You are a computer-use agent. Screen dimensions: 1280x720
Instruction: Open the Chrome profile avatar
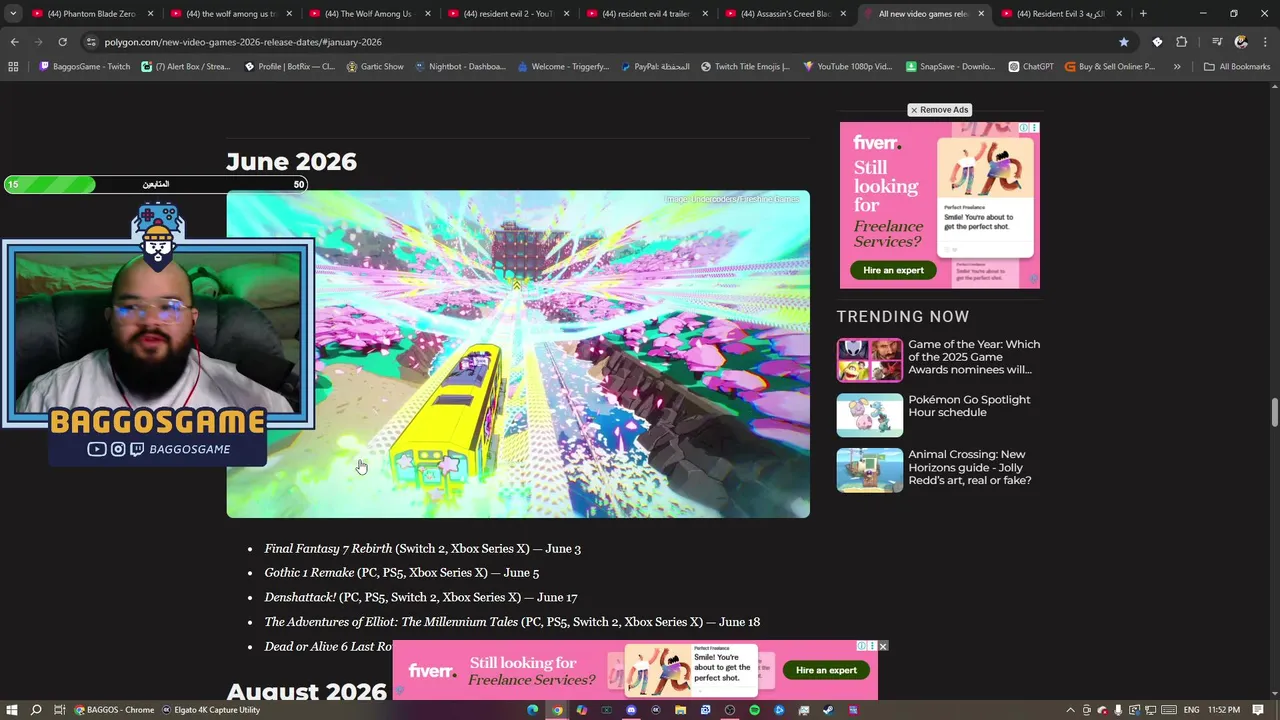pos(1241,42)
